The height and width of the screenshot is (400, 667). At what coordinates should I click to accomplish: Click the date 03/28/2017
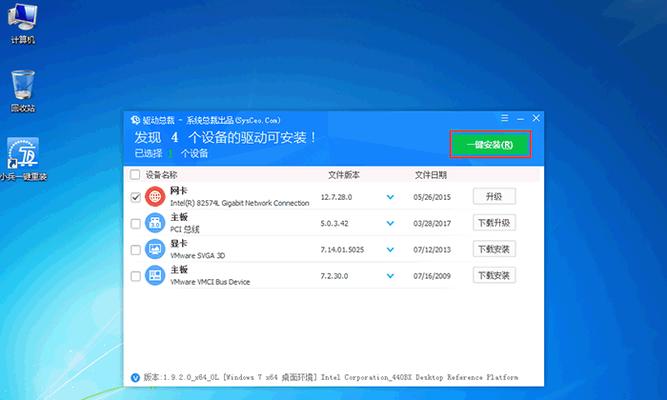coord(432,223)
